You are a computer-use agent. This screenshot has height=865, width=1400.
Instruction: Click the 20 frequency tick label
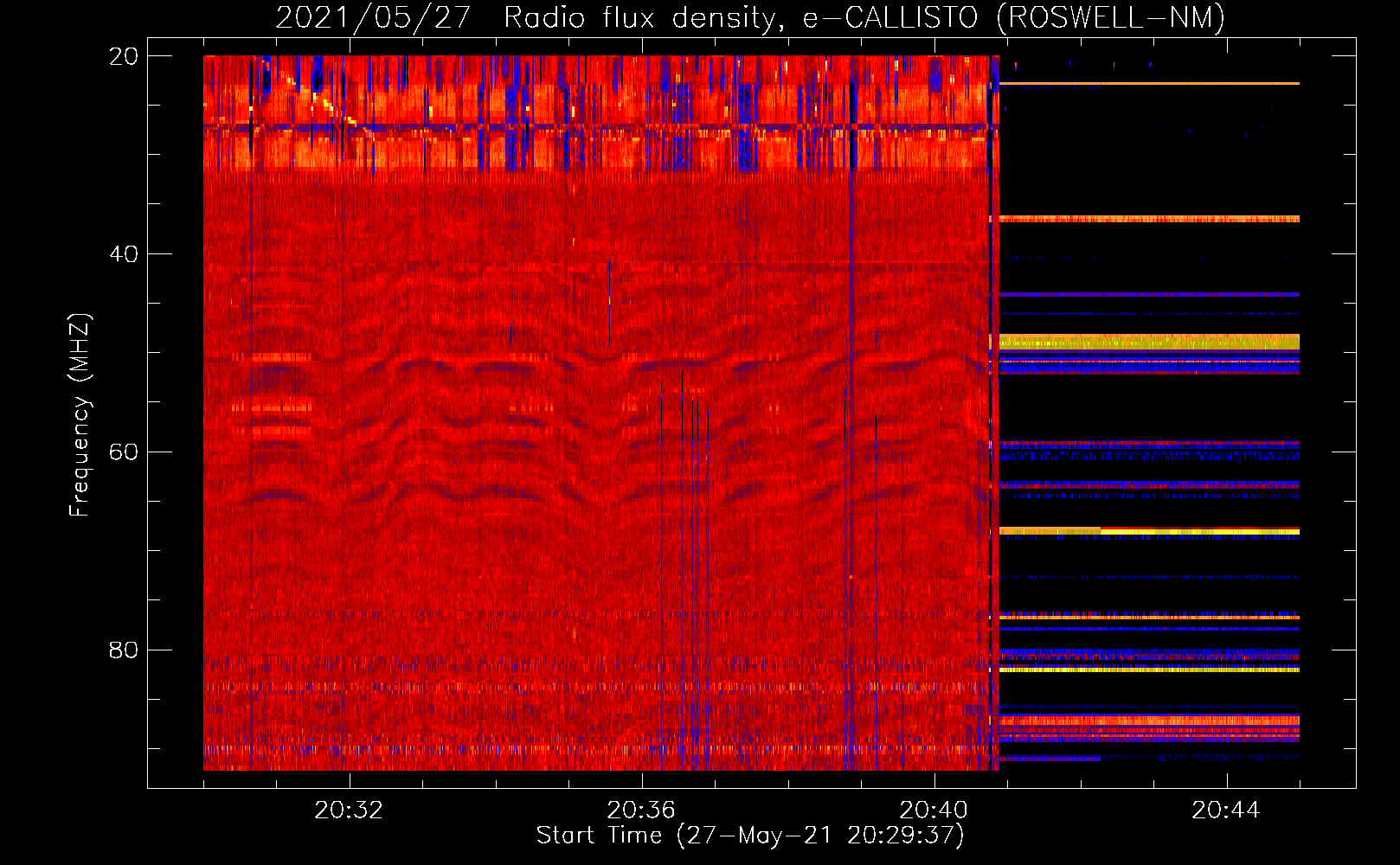click(124, 57)
